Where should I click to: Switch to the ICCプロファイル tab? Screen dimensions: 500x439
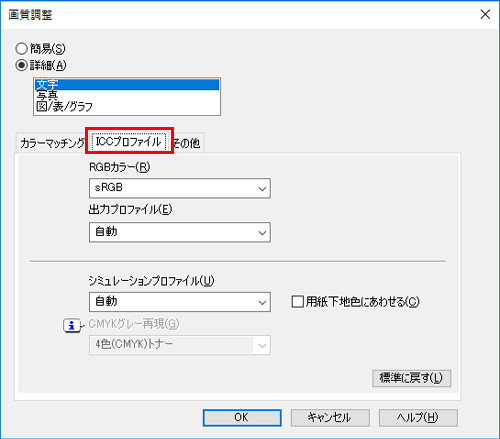[129, 142]
